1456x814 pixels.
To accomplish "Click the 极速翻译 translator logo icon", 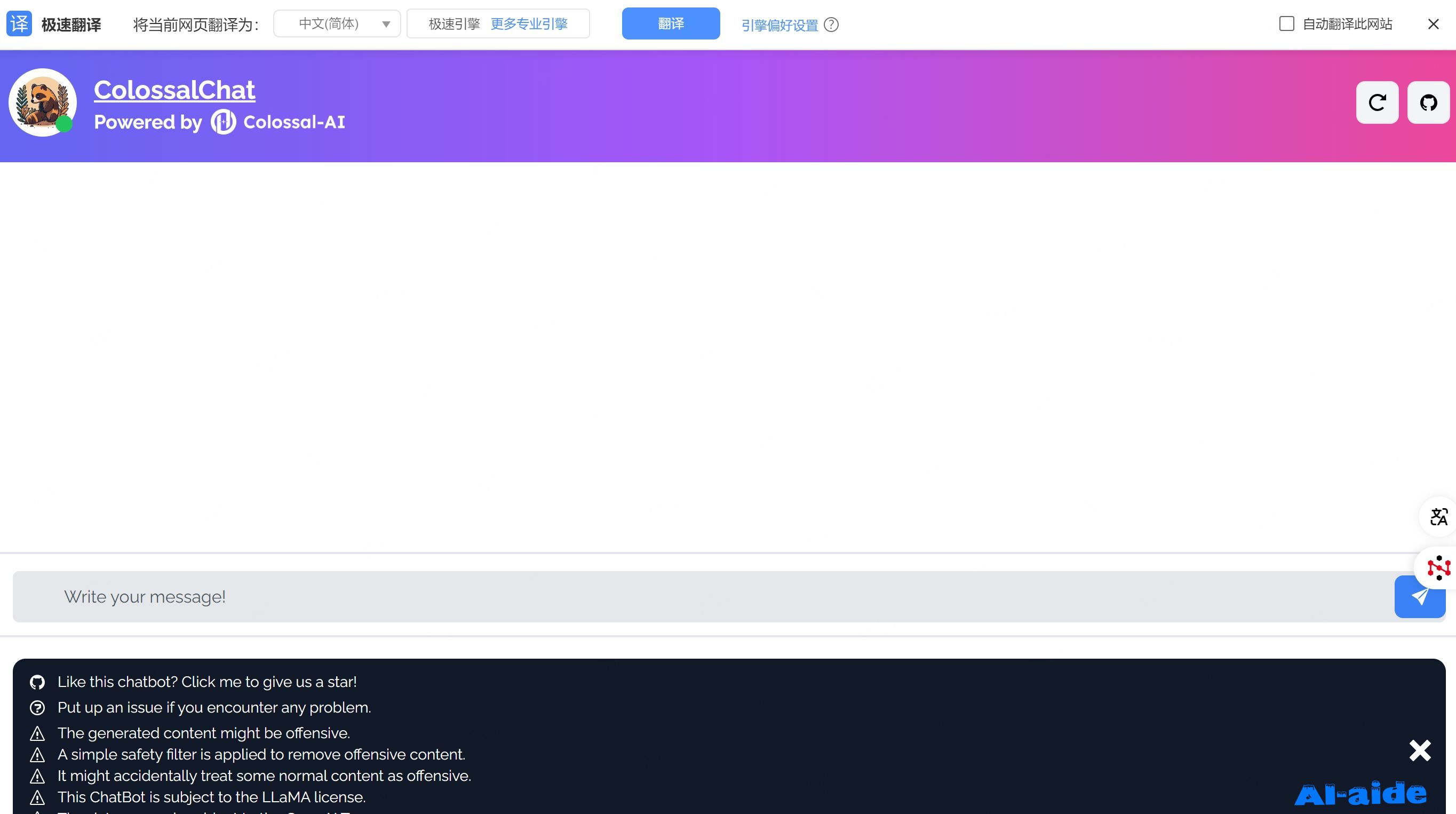I will click(19, 23).
